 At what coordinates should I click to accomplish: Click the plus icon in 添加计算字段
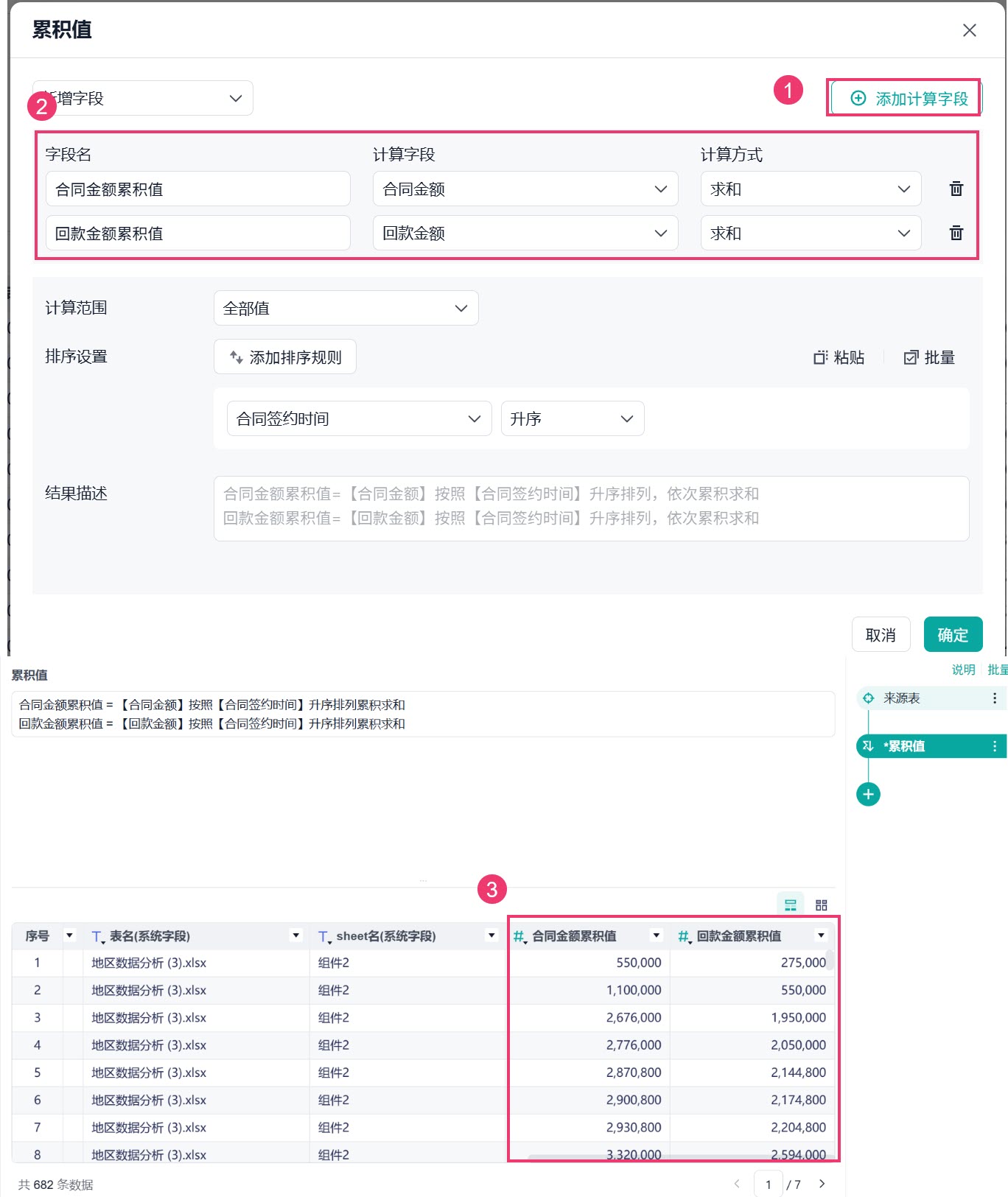click(x=858, y=99)
